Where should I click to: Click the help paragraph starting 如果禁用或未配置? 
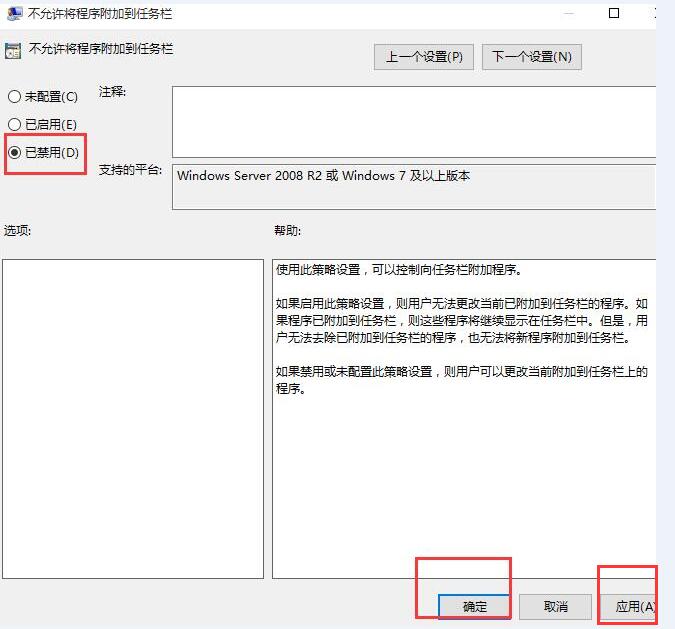point(462,379)
